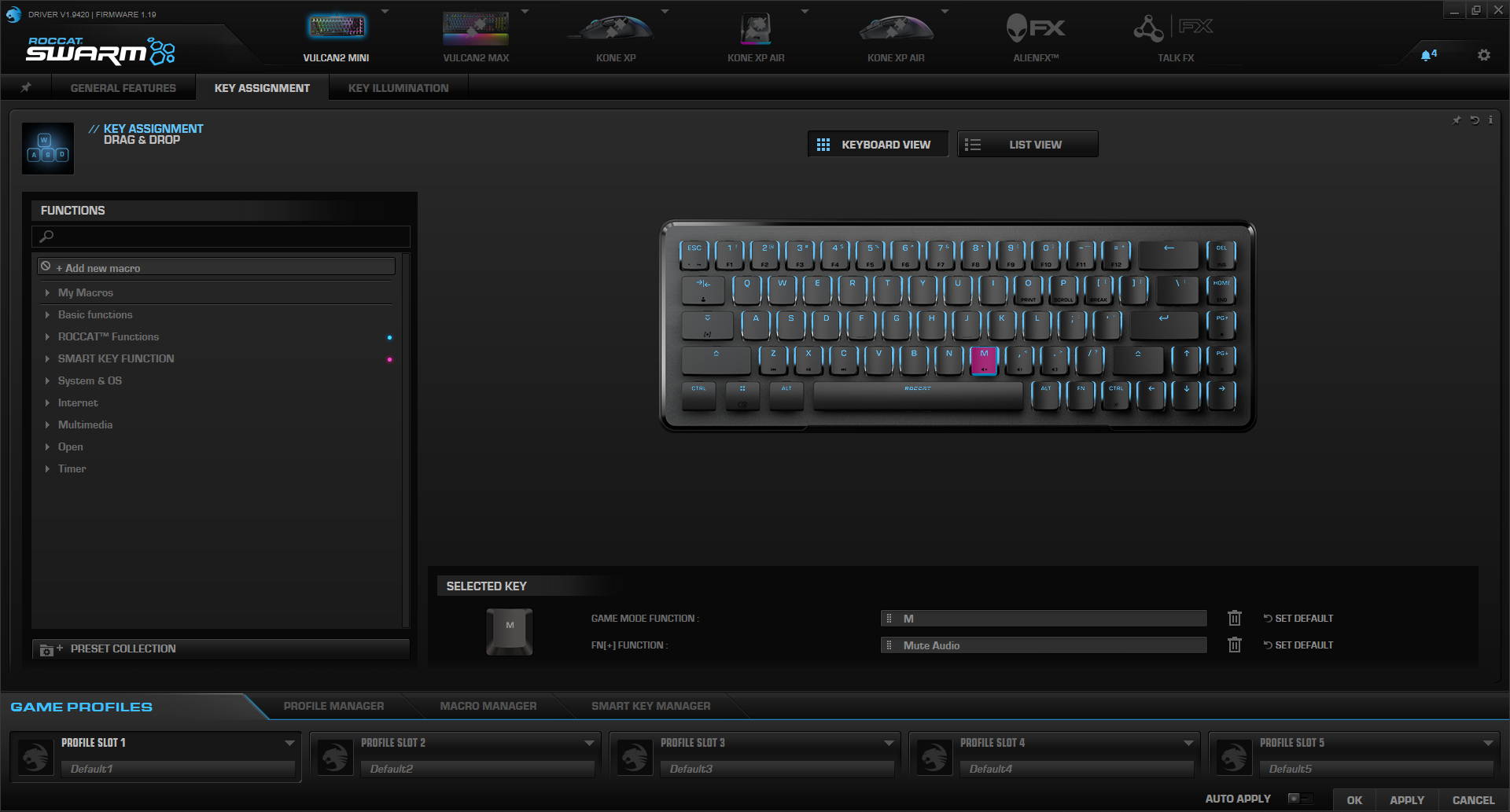Click the panel pin icon at top right
This screenshot has width=1510, height=812.
point(1457,120)
